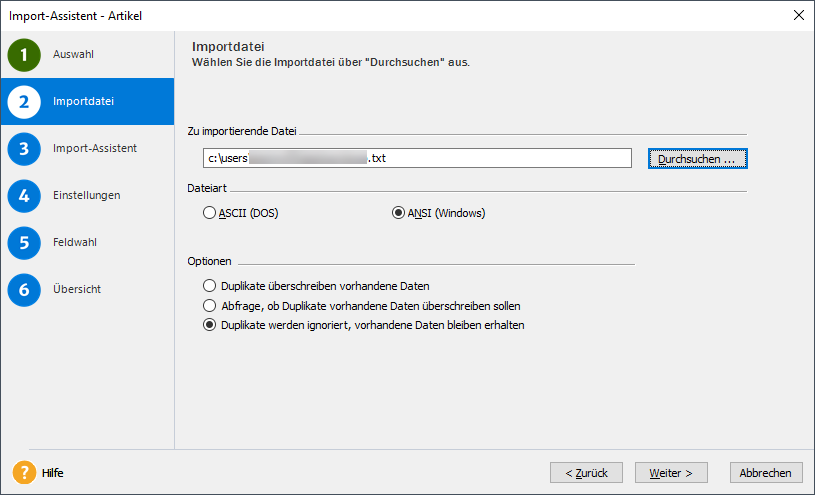815x495 pixels.
Task: Open the Übersicht step label
Action: 77,289
